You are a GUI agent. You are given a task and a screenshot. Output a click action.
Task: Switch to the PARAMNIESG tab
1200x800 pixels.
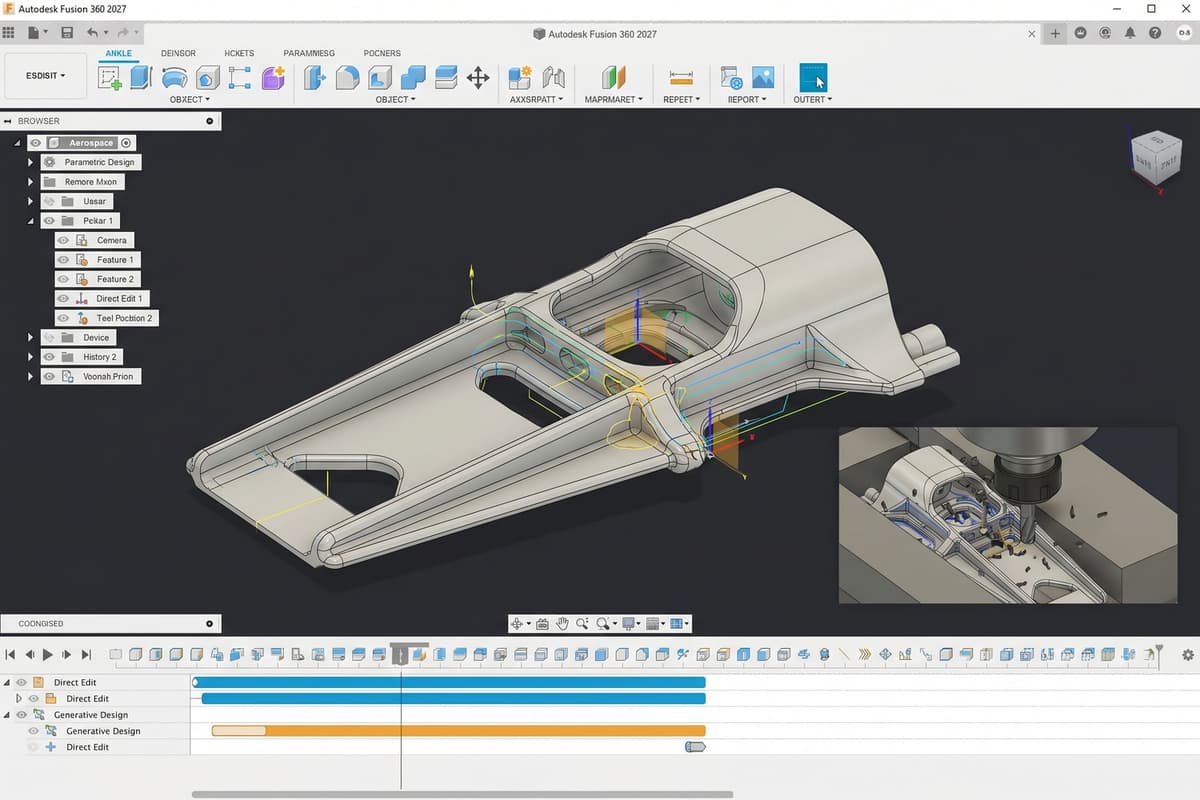pyautogui.click(x=309, y=53)
